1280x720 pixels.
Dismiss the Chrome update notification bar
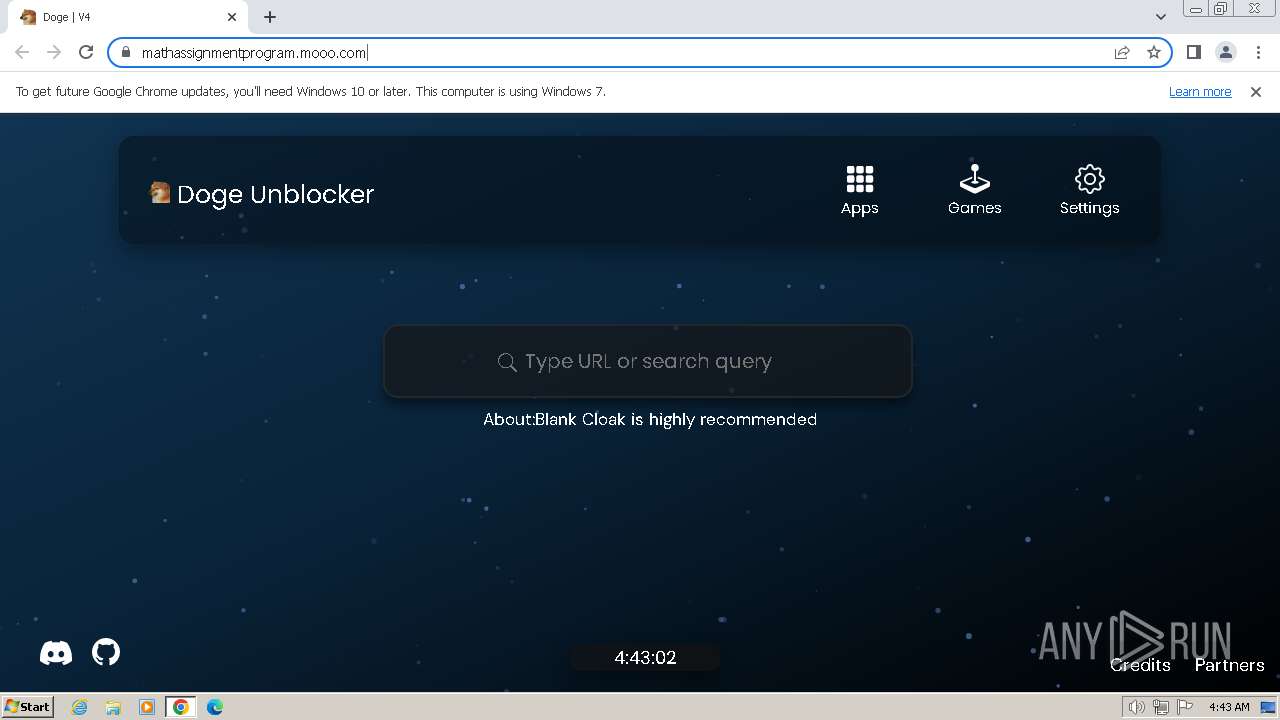point(1256,91)
